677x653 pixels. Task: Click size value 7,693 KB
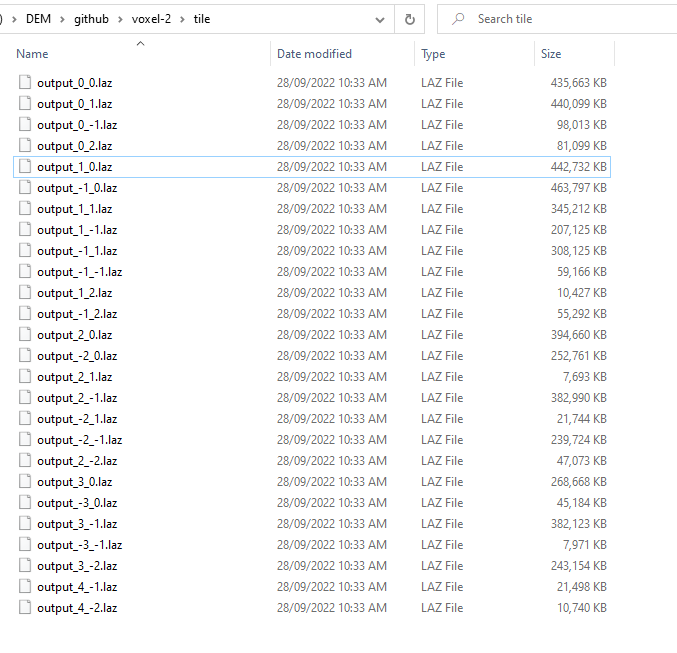[x=585, y=377]
